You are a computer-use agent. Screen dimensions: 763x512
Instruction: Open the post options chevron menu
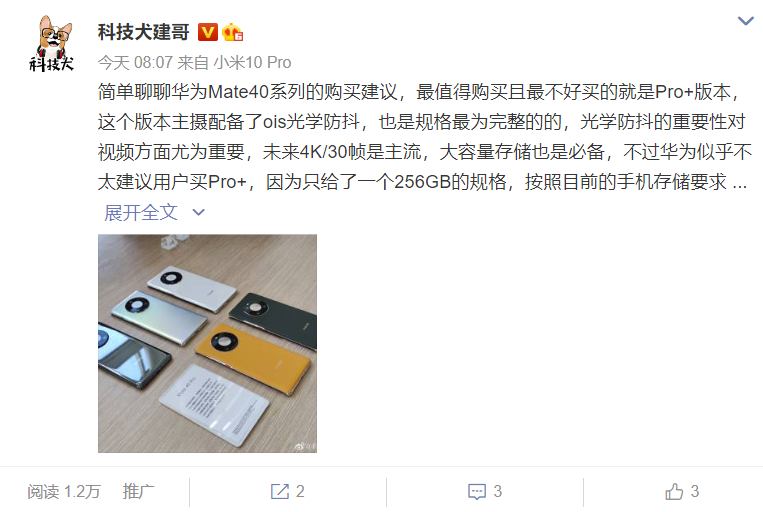point(745,21)
